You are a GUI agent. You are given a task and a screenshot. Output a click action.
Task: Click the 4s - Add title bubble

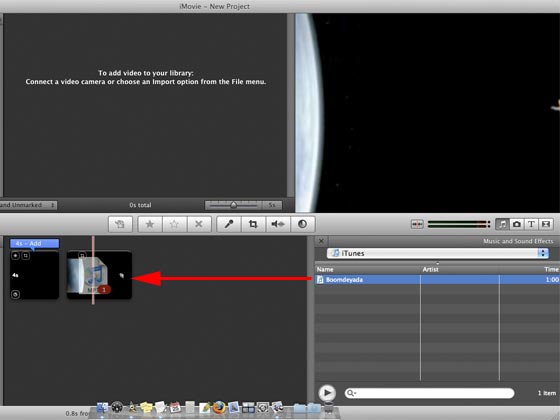point(34,243)
